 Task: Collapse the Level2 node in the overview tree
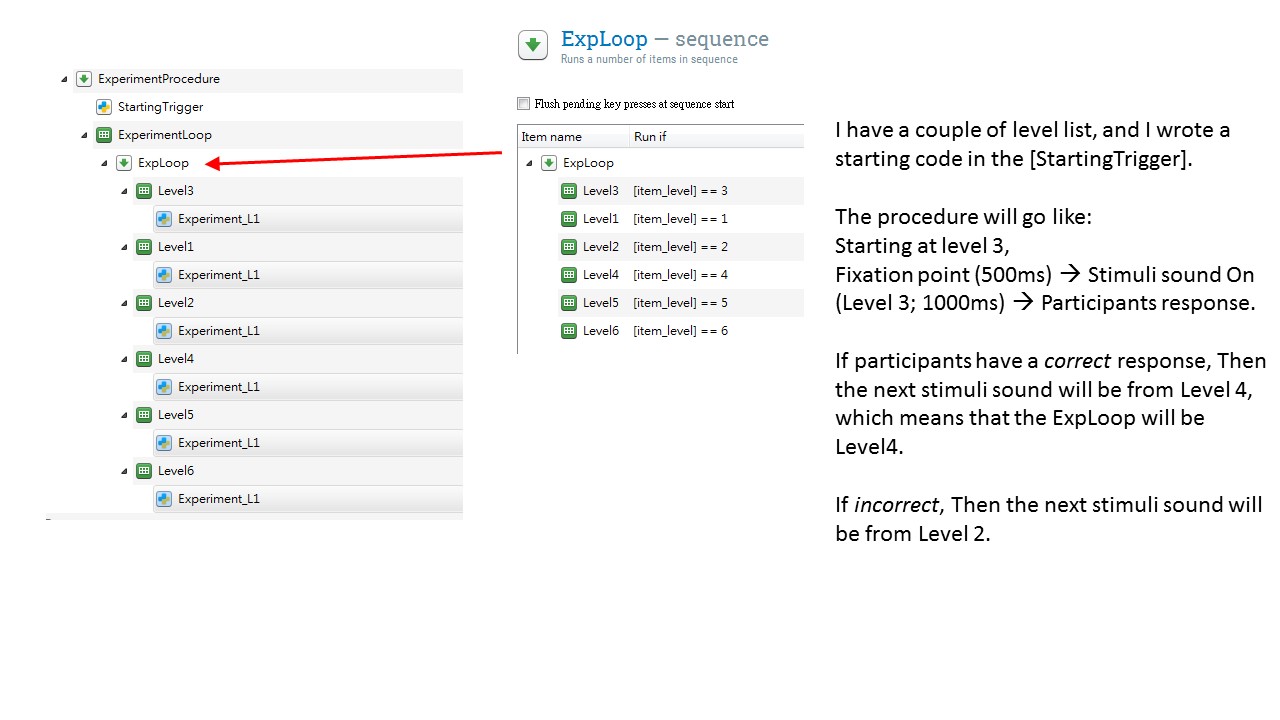coord(125,303)
